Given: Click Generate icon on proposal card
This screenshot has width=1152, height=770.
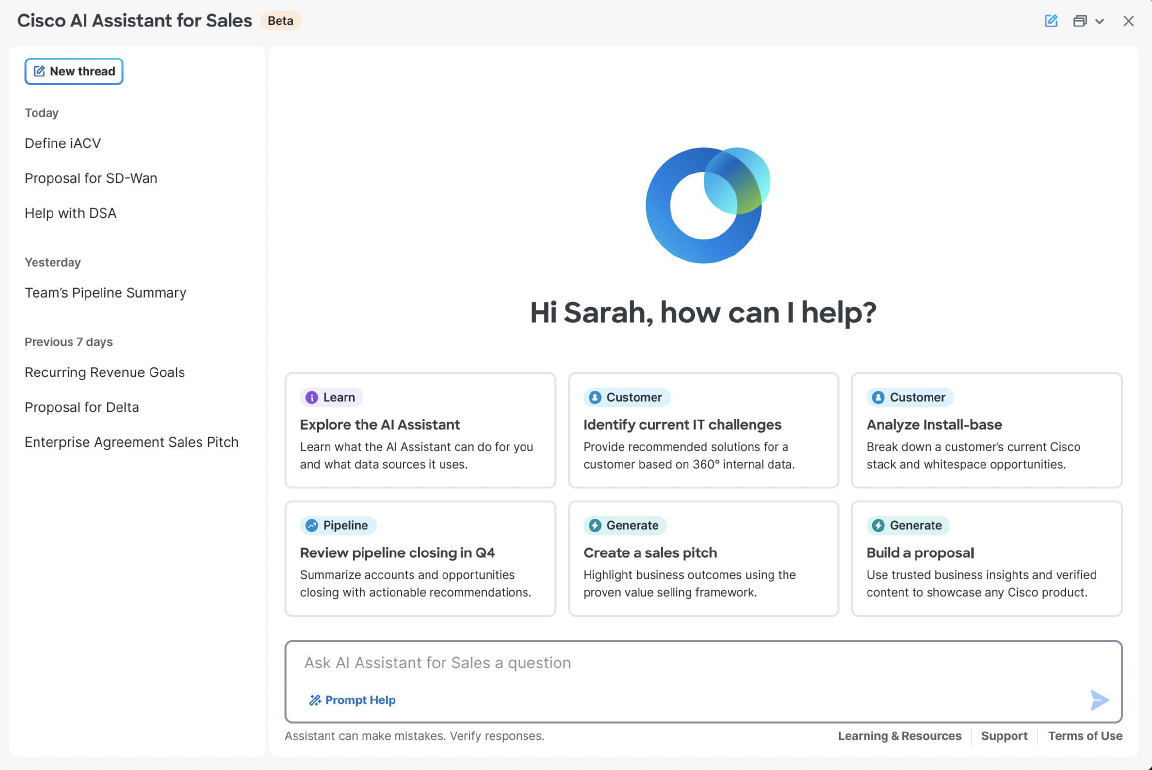Looking at the screenshot, I should [878, 525].
